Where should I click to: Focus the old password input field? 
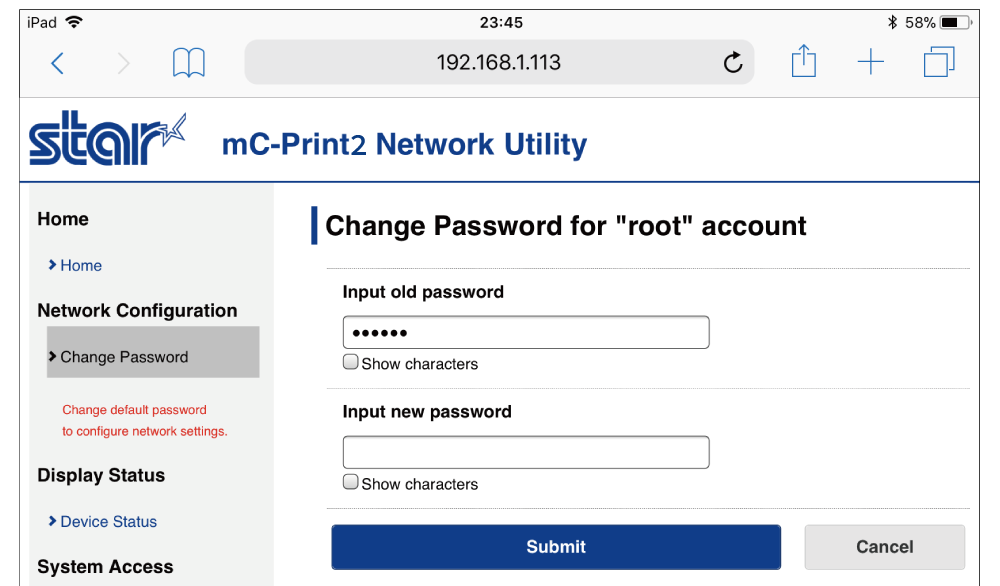526,332
